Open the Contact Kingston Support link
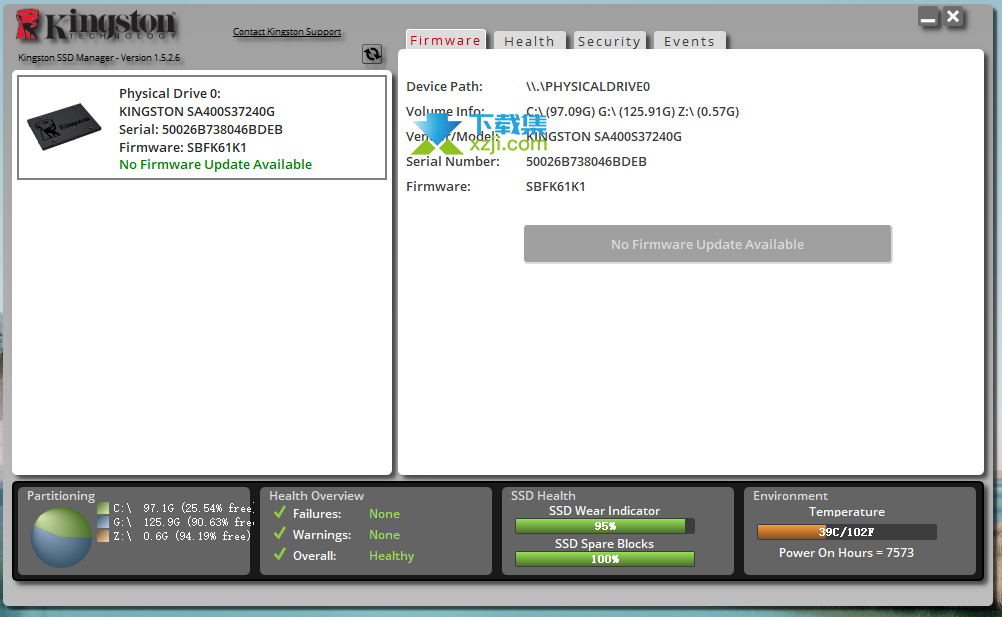Image resolution: width=1002 pixels, height=617 pixels. click(x=287, y=32)
